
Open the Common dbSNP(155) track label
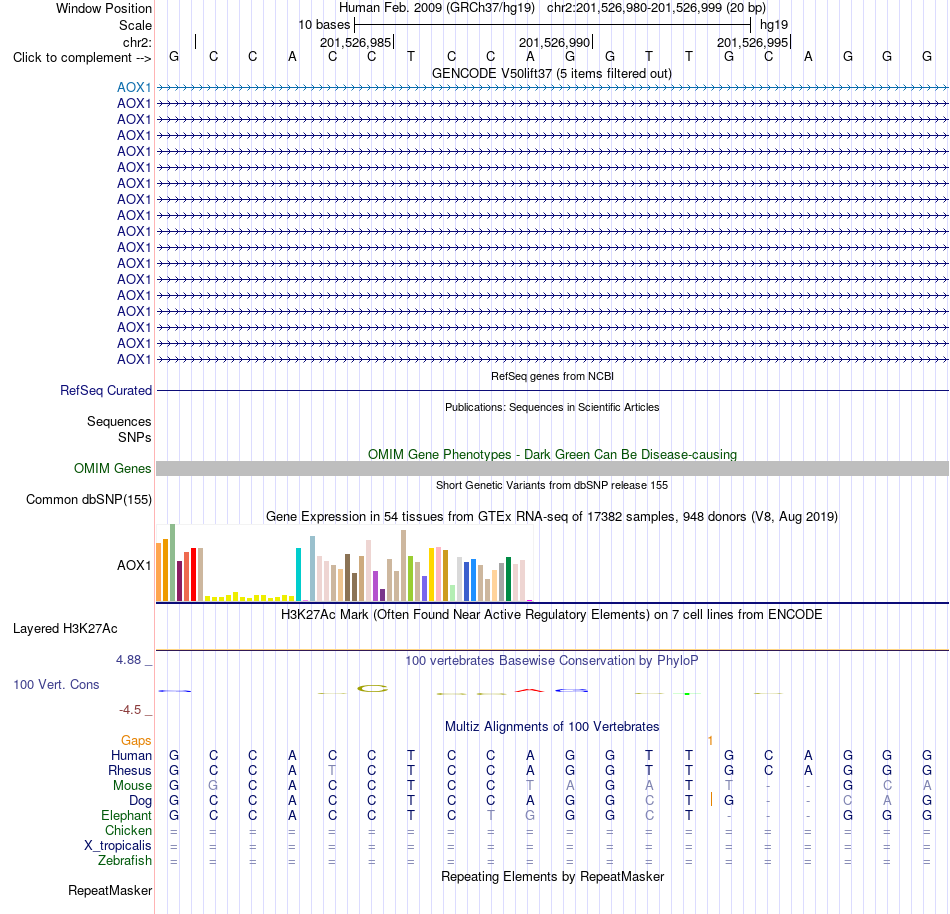[x=88, y=500]
